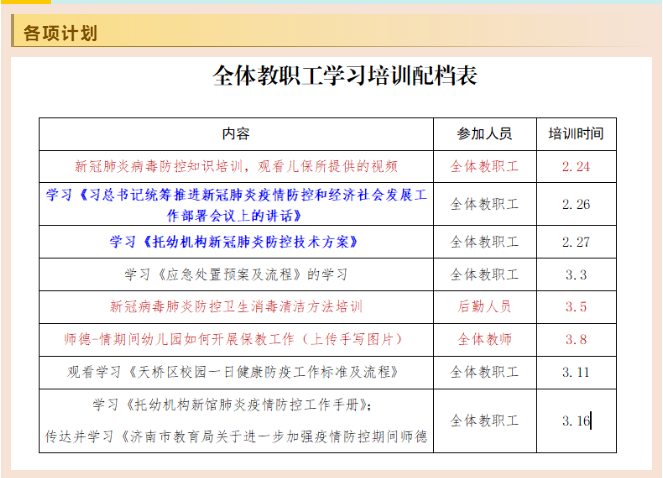This screenshot has height=478, width=663.
Task: Click the text 学习《托幼机构新馆肺炎疫情防控工作手册》
Action: (x=232, y=405)
